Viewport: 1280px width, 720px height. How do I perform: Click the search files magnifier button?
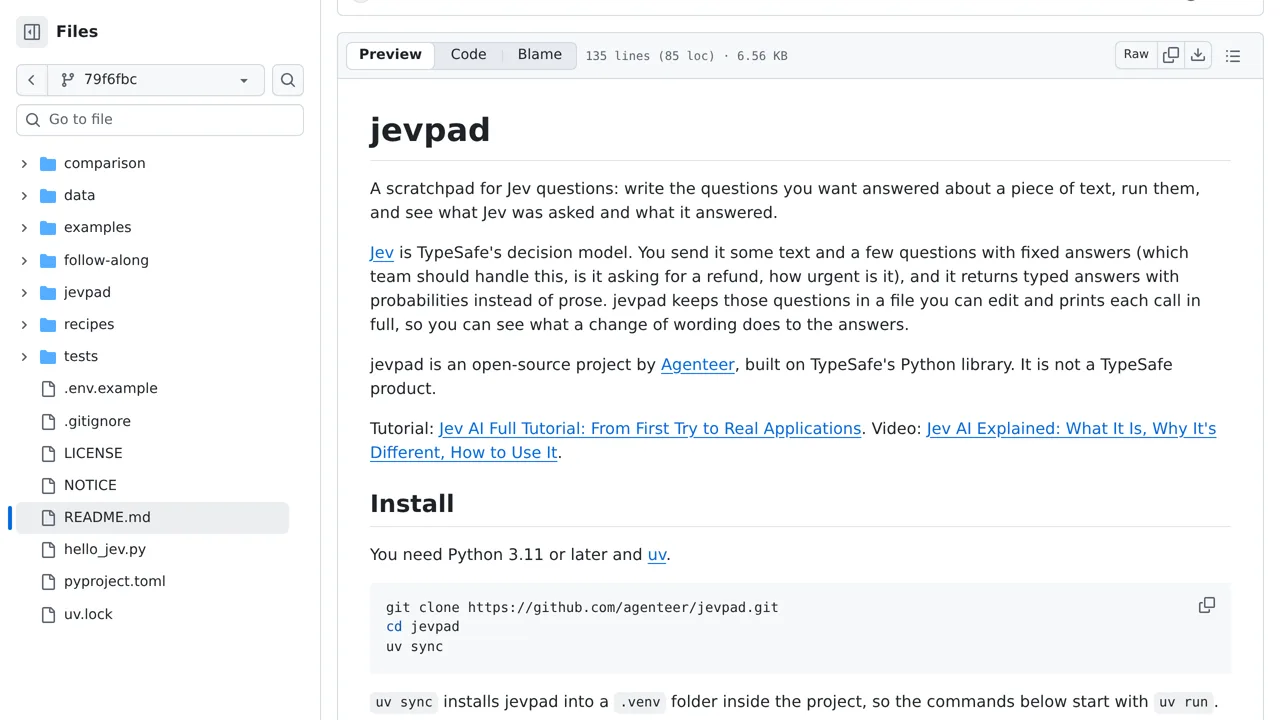click(x=288, y=80)
